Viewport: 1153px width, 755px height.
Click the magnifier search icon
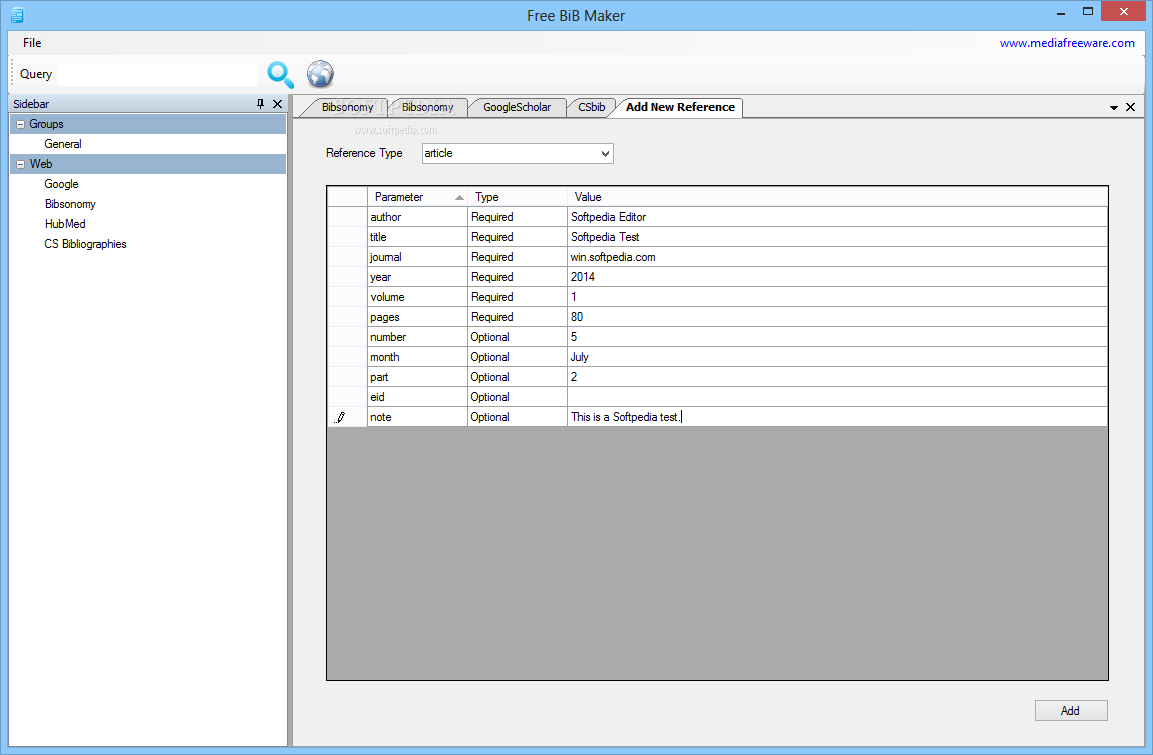[x=280, y=74]
